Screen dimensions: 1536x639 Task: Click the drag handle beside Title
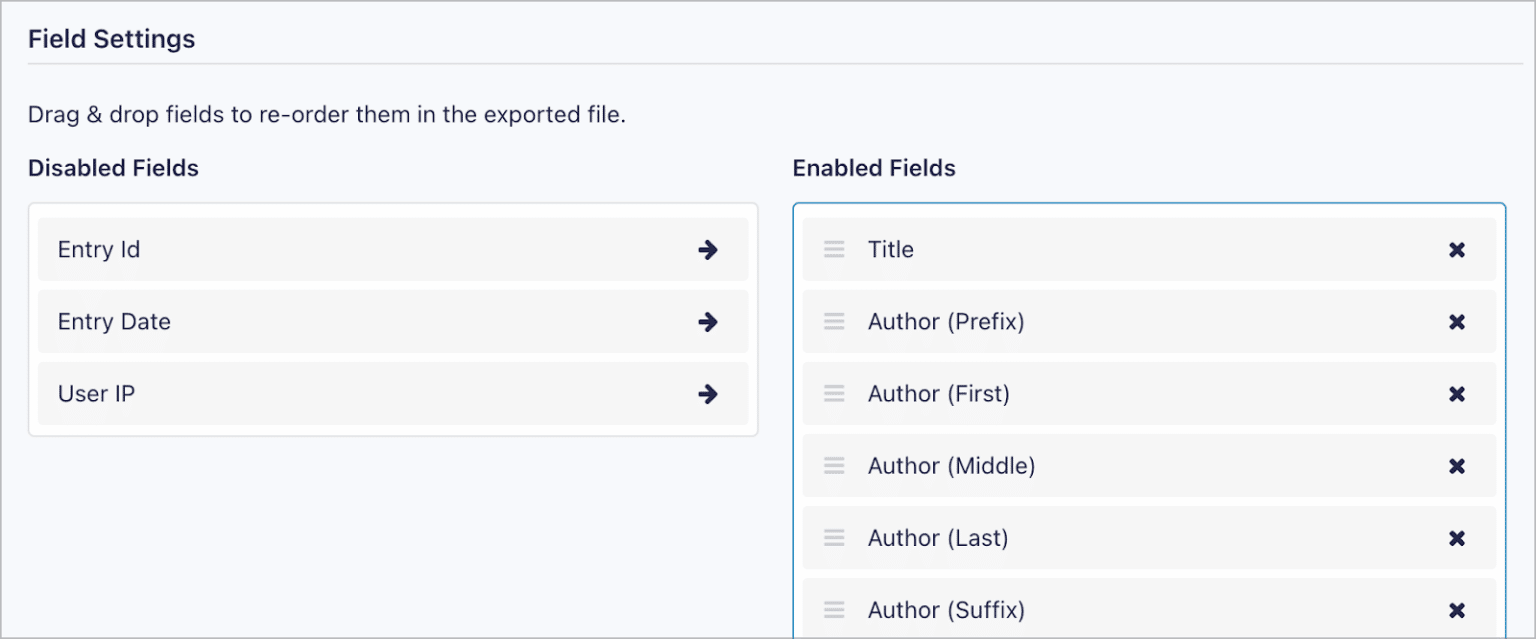tap(834, 250)
